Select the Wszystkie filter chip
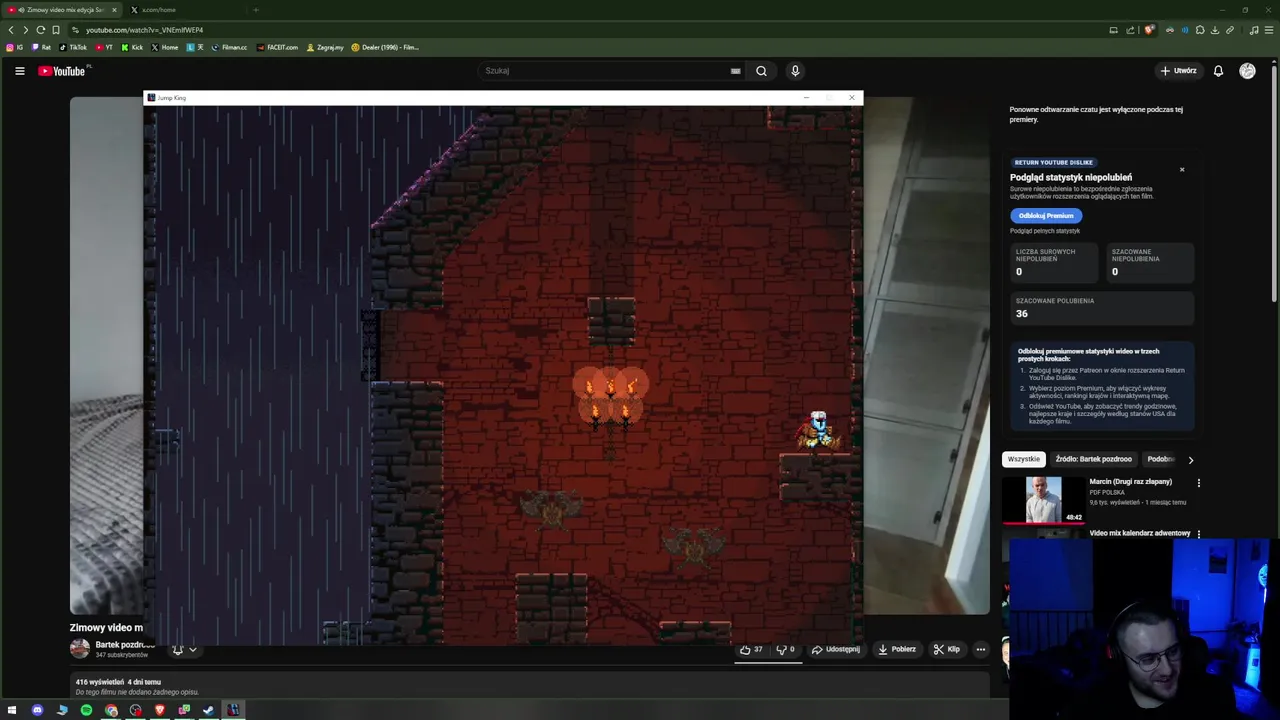The width and height of the screenshot is (1280, 720). tap(1024, 459)
